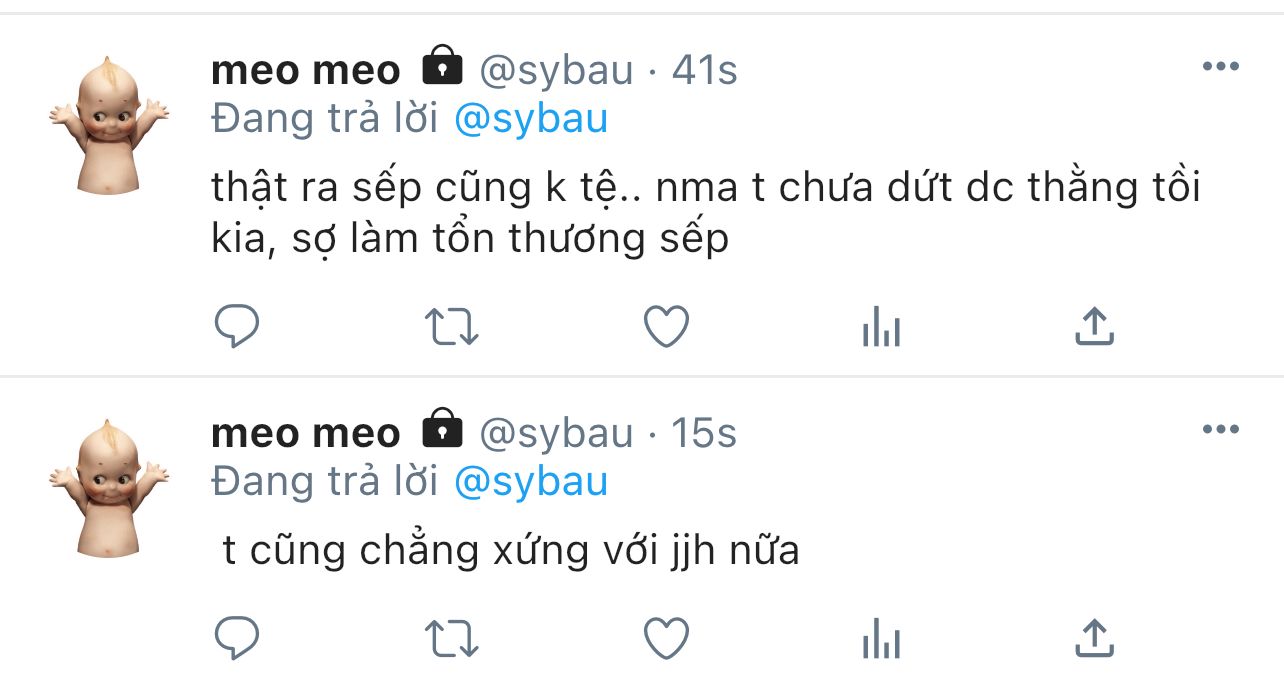
Task: Open meo meo profile from first tweet
Action: pos(306,70)
